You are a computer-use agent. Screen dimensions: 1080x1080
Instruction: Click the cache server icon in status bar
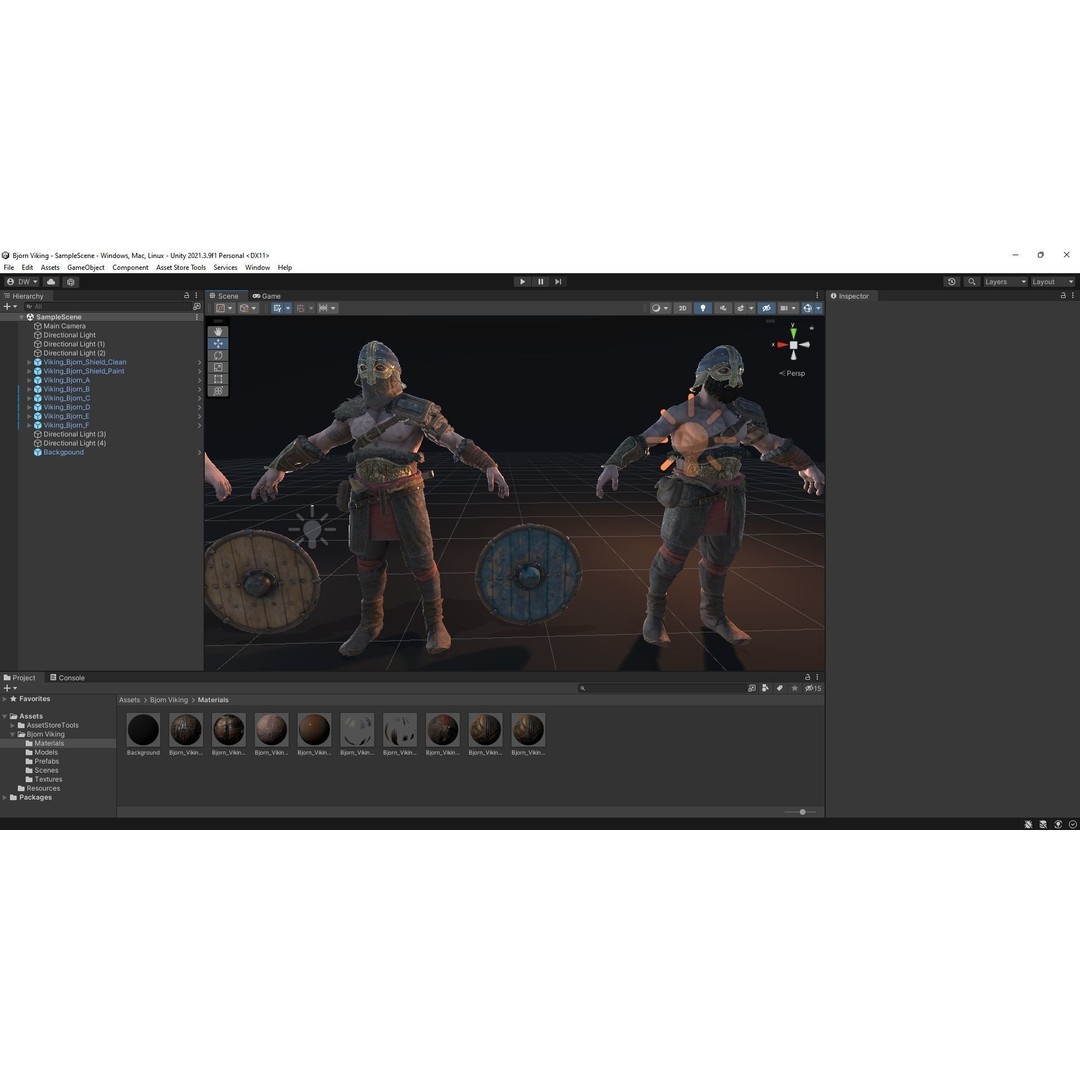point(1043,824)
